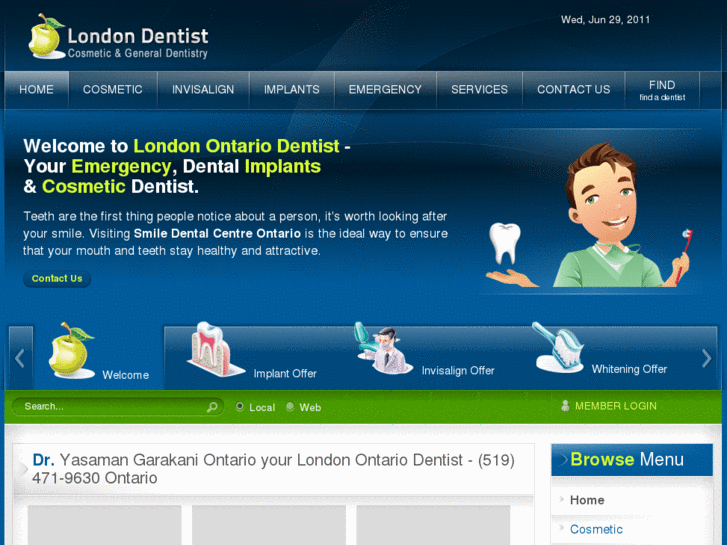Show next offers with right carousel arrow
Viewport: 727px width, 545px height.
point(706,358)
